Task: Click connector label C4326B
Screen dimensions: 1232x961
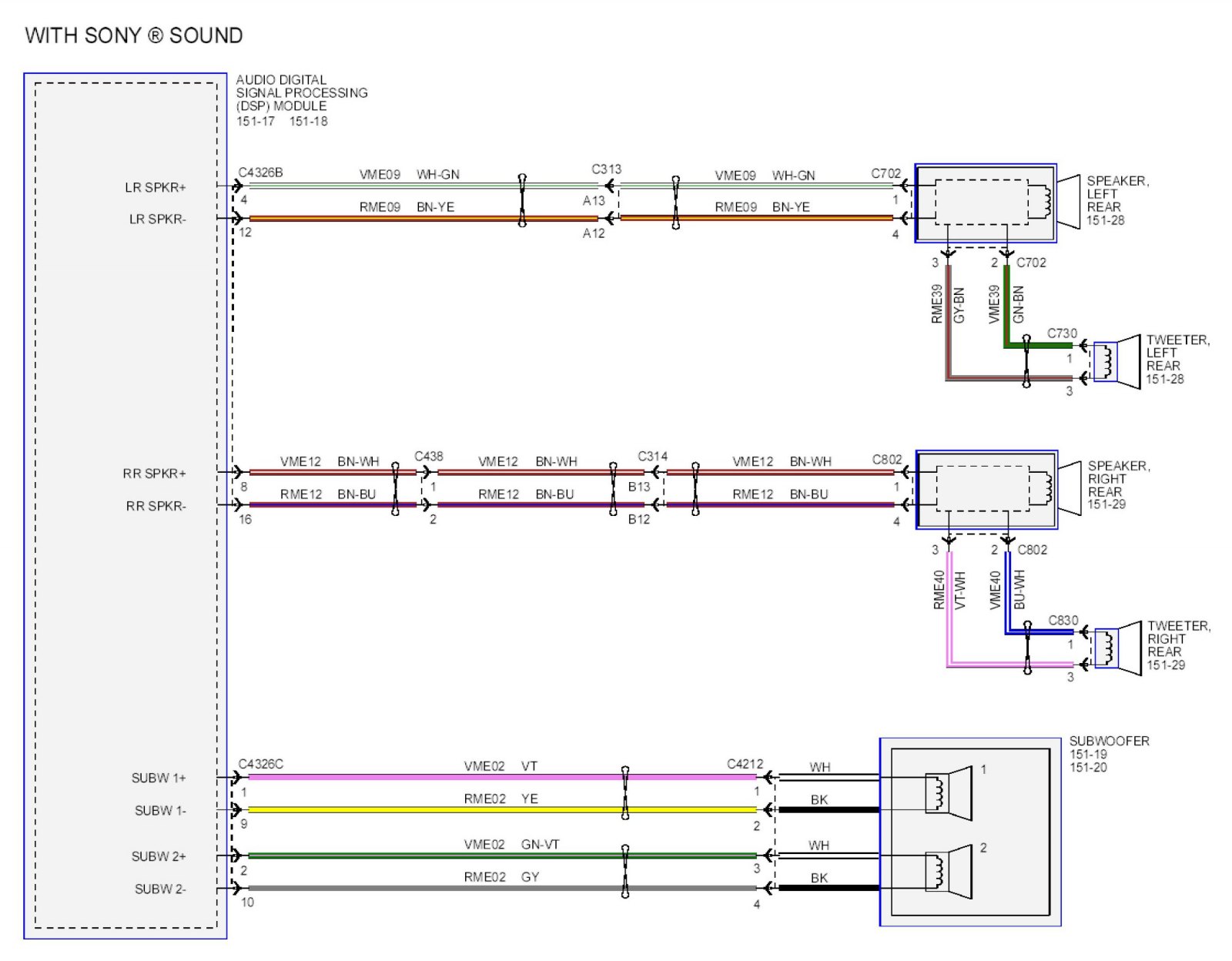Action: (x=261, y=172)
